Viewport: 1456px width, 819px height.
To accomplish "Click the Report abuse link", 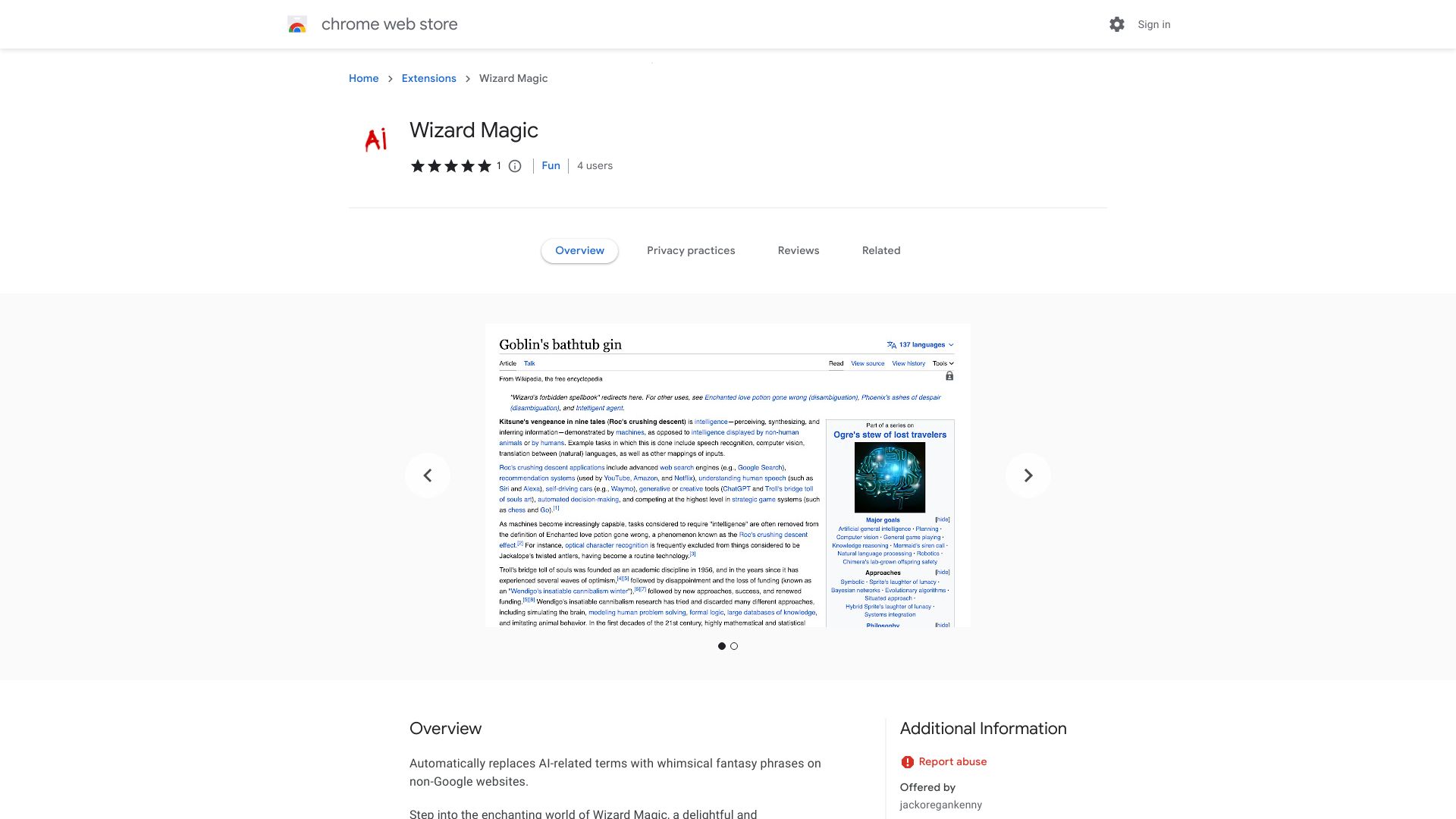I will pos(952,762).
